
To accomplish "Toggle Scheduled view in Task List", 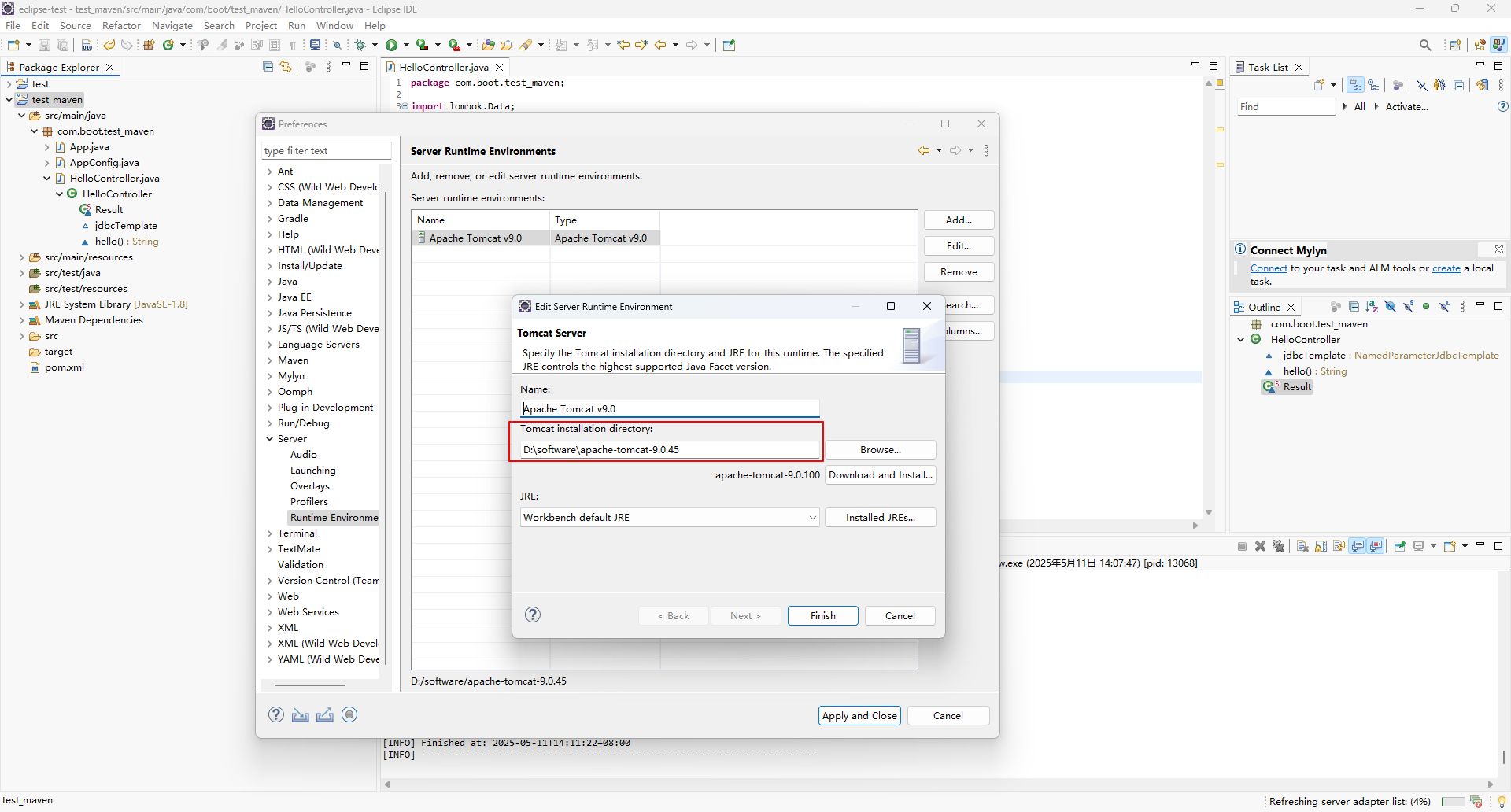I will 1373,85.
